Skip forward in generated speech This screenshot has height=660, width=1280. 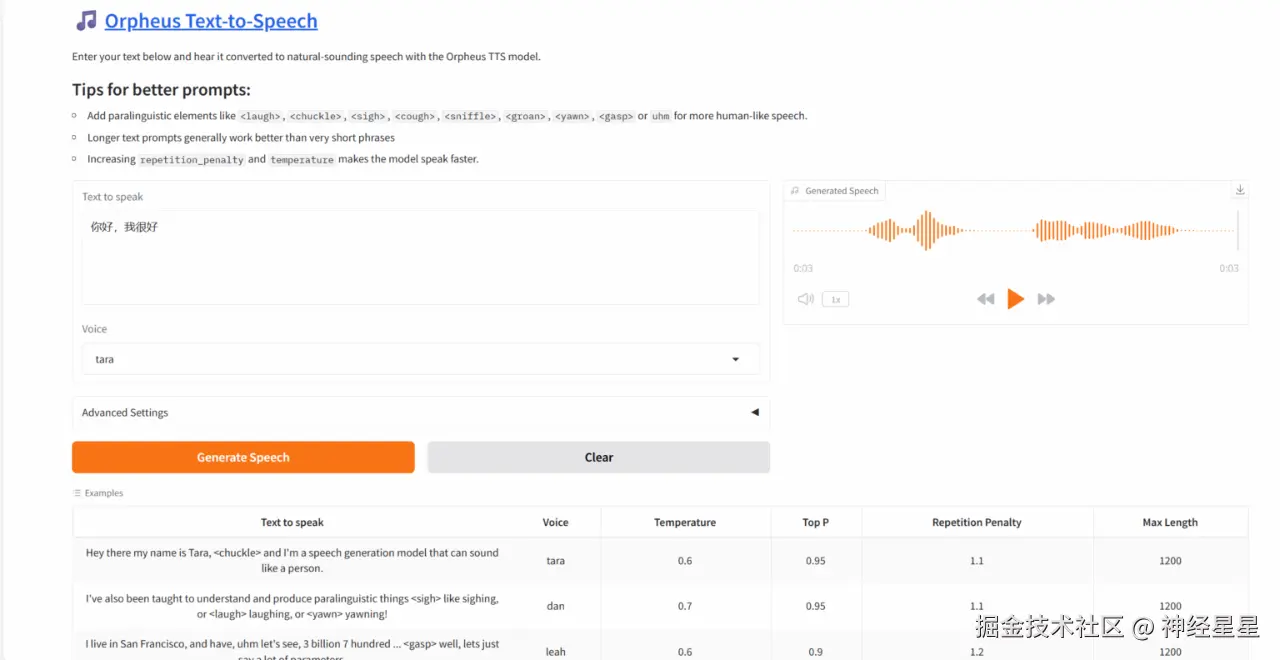pos(1046,299)
